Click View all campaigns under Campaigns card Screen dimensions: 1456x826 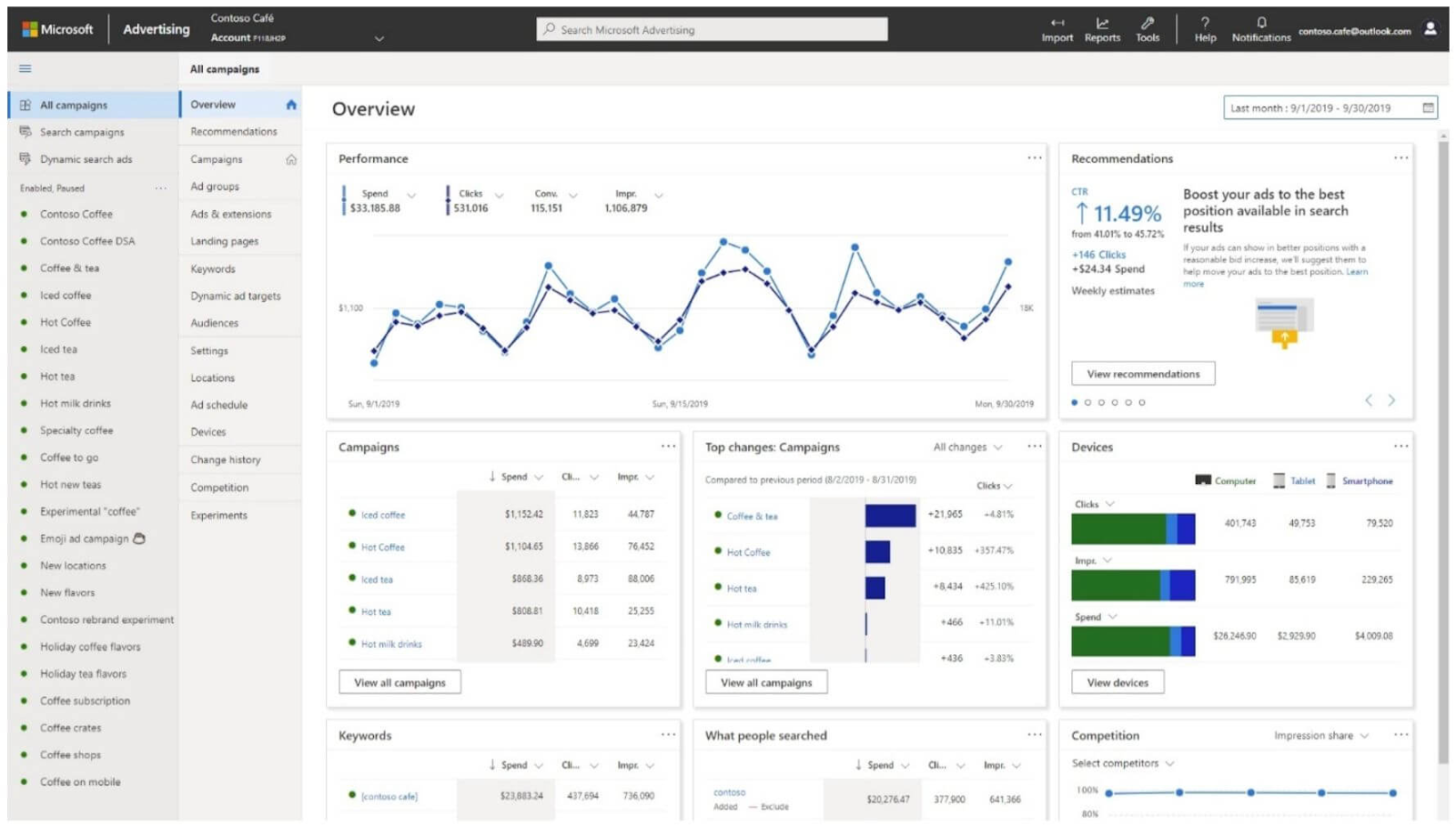[x=399, y=682]
